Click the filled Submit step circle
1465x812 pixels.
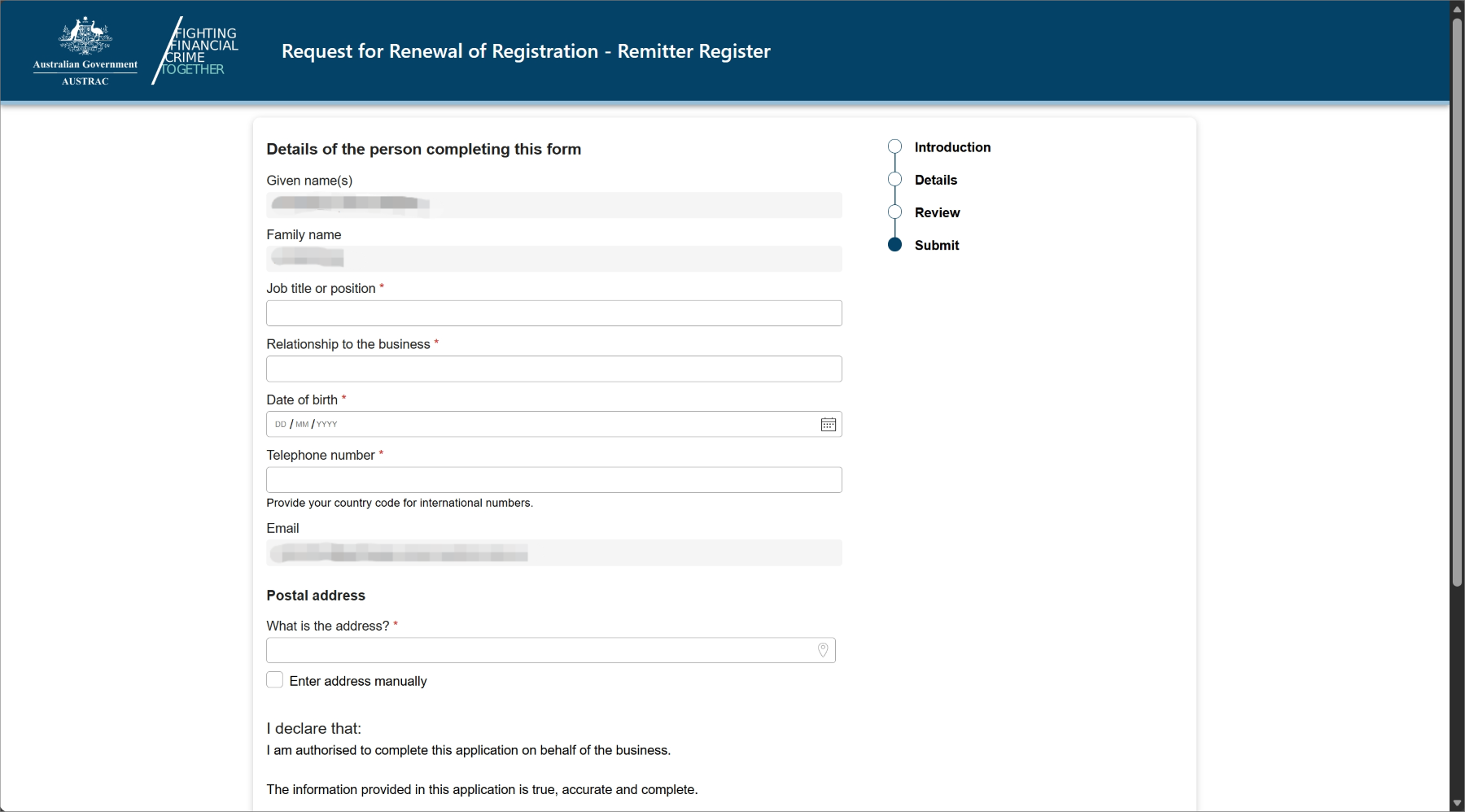(894, 245)
